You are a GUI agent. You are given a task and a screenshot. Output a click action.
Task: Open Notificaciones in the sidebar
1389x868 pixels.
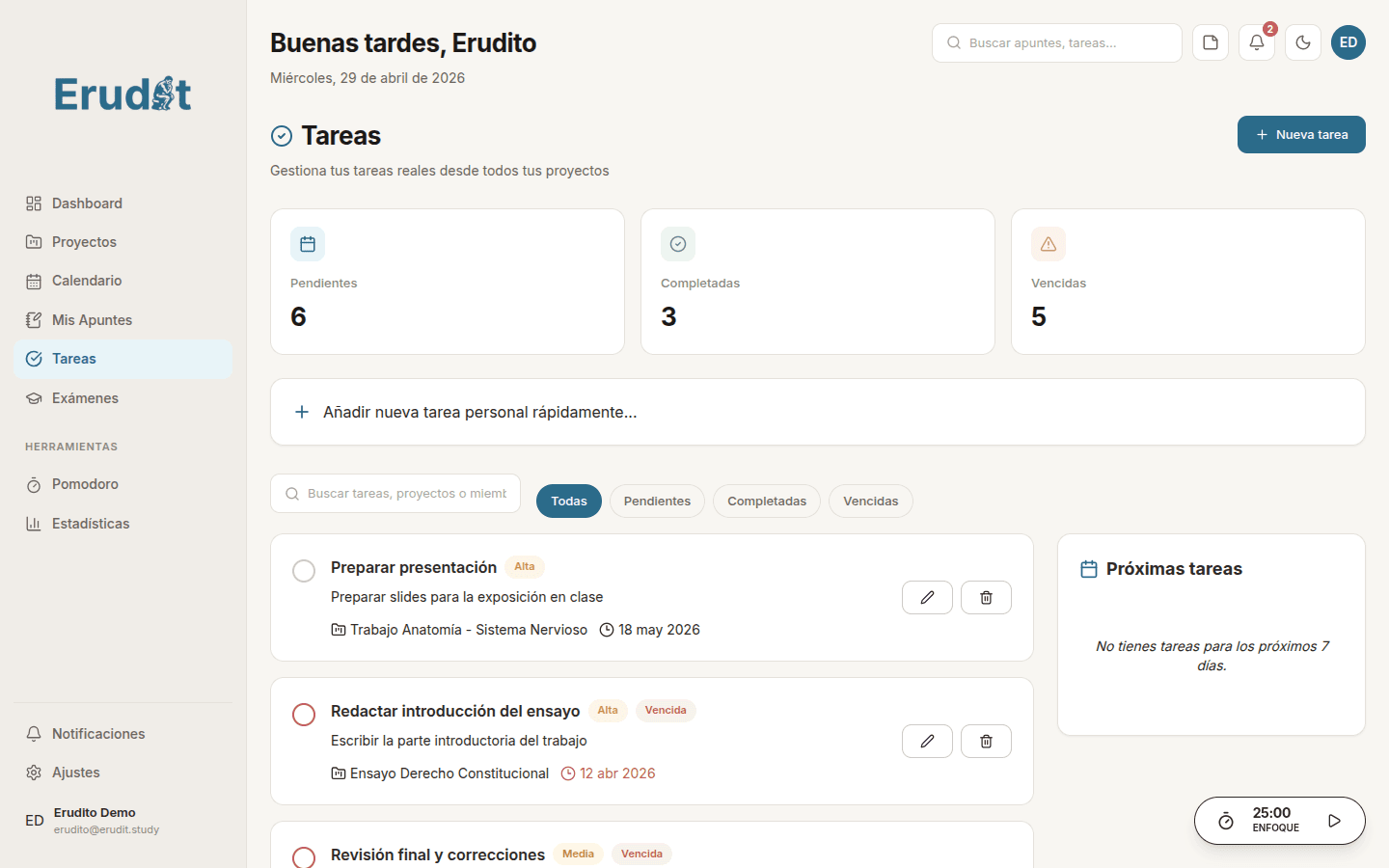[x=123, y=734]
